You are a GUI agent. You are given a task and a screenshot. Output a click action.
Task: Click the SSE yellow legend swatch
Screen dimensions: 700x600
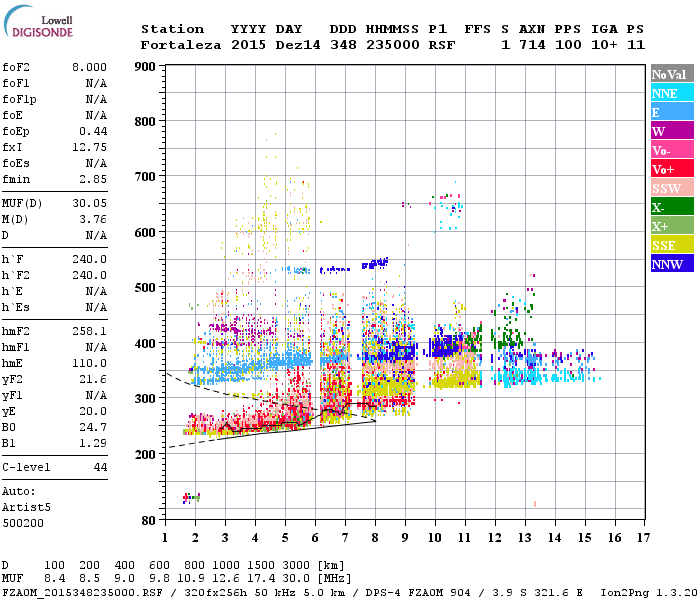click(672, 245)
